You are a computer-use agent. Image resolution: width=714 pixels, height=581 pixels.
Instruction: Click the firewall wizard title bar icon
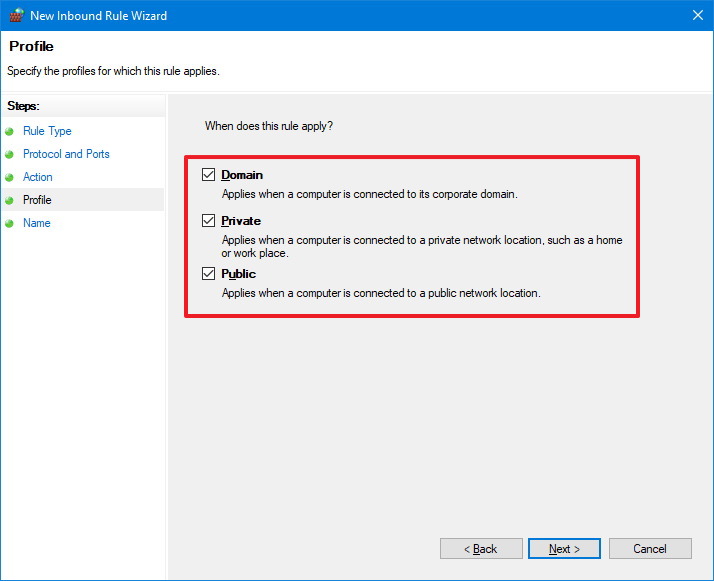coord(16,15)
